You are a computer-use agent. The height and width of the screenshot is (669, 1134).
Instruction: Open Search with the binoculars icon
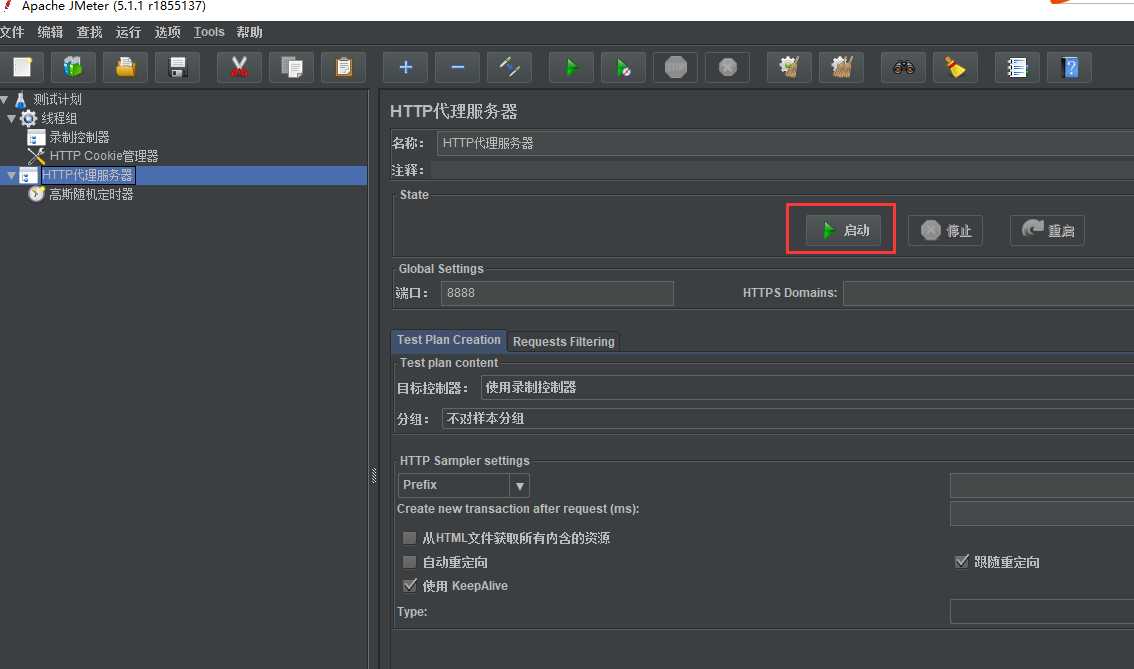(x=903, y=67)
